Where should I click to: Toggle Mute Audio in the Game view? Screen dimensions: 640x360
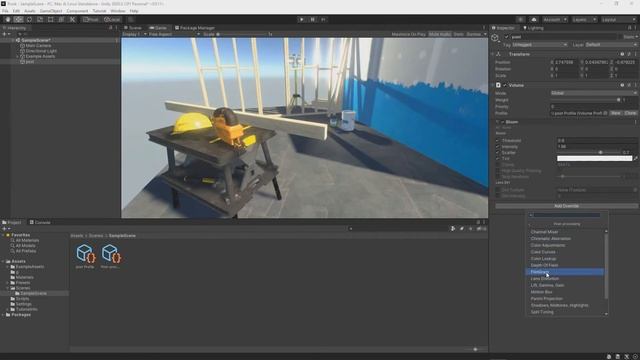click(440, 34)
